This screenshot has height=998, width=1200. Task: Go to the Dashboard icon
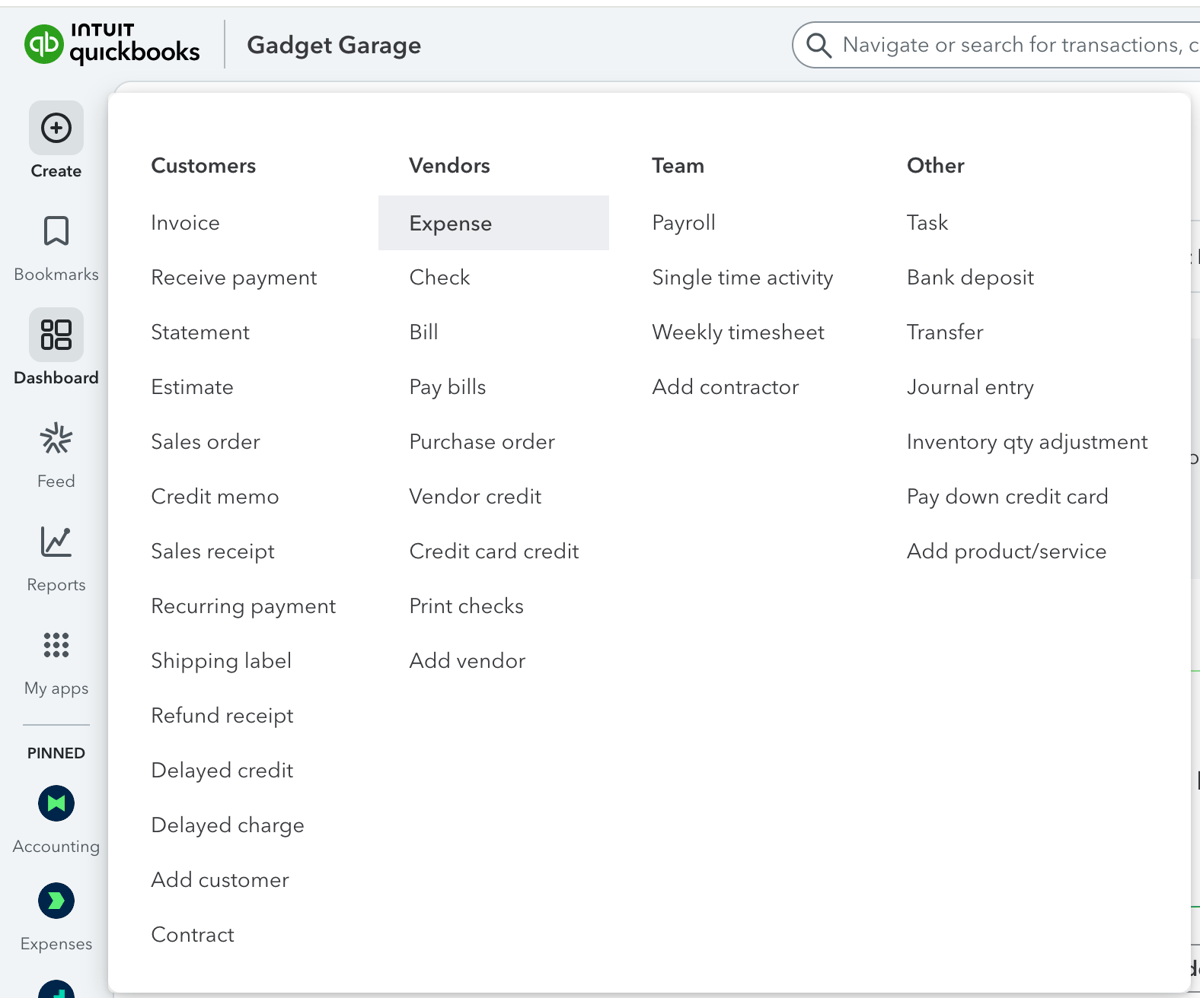click(x=56, y=335)
